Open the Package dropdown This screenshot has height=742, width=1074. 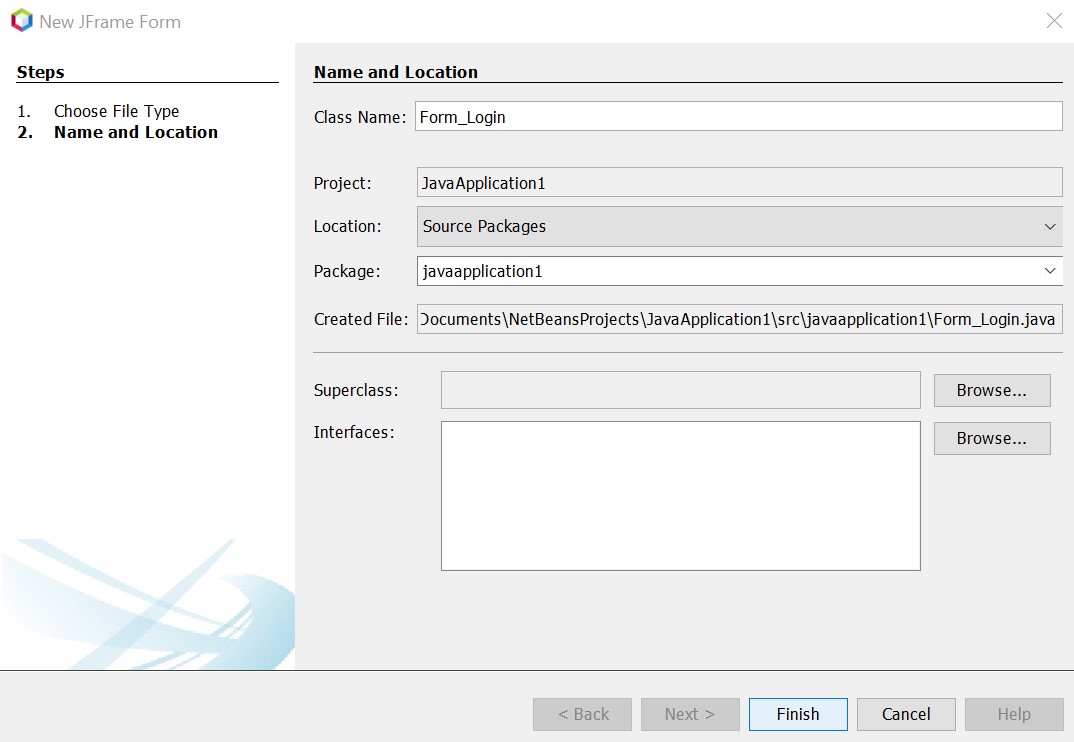click(740, 271)
